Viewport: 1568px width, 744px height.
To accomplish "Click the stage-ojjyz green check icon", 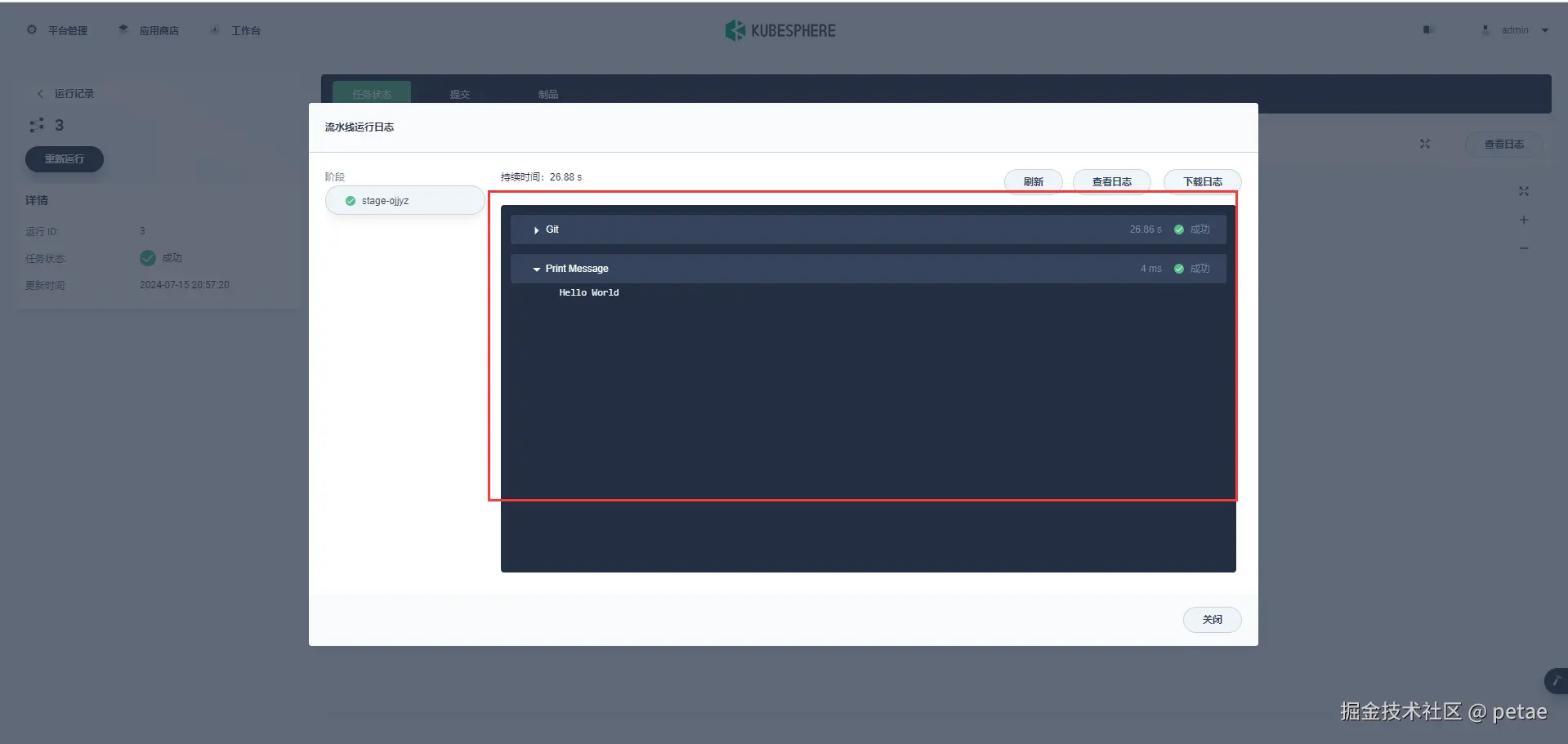I will (351, 201).
